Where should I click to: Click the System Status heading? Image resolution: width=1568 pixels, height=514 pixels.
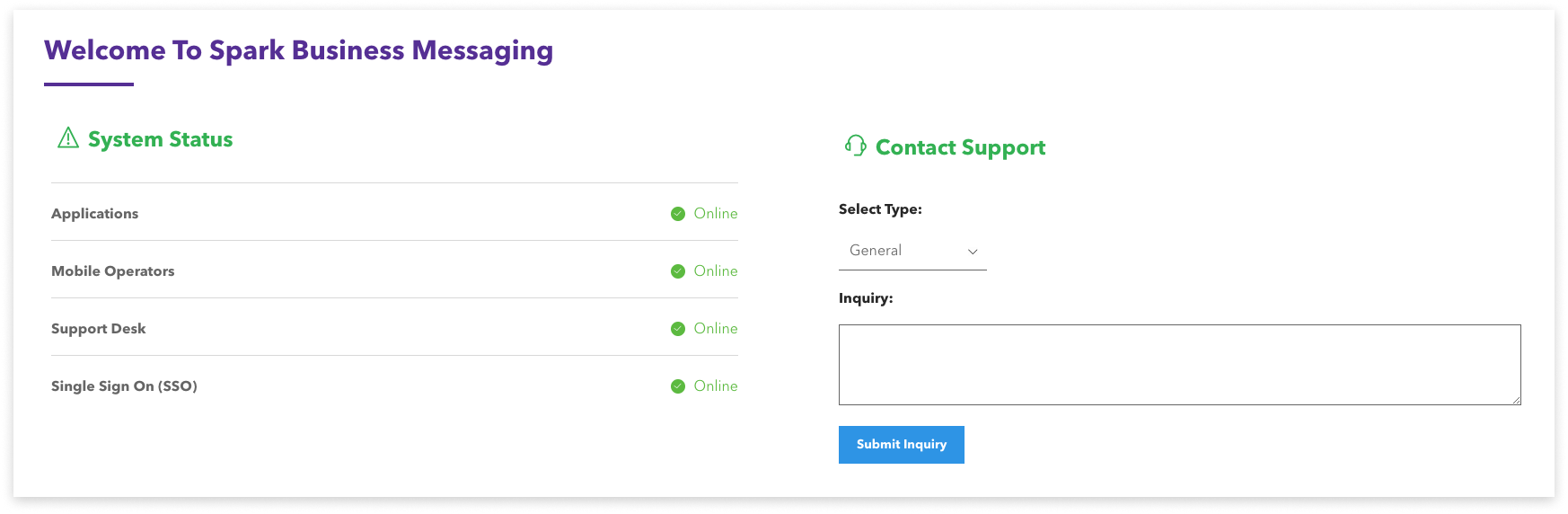click(161, 139)
